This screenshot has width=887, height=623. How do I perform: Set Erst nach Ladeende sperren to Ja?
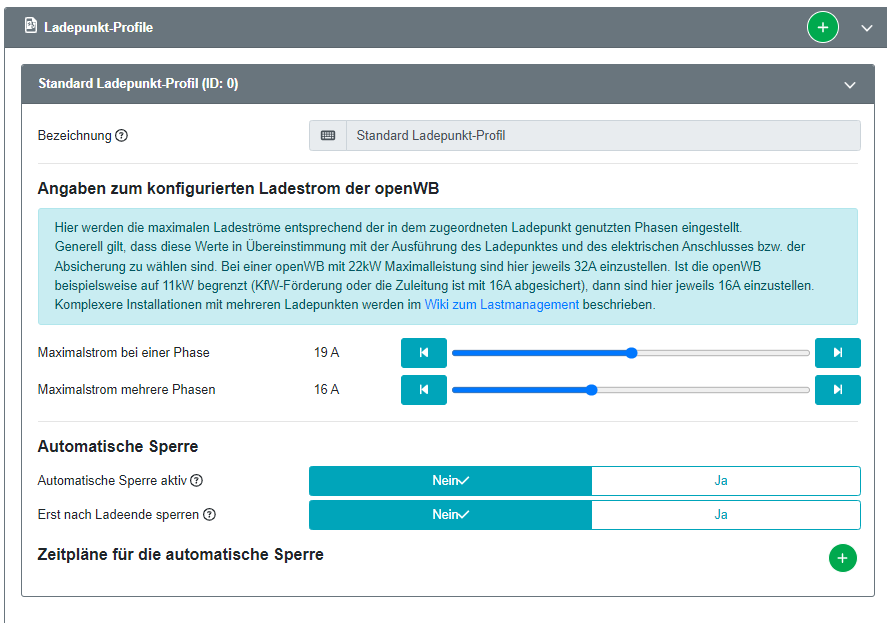coord(726,514)
